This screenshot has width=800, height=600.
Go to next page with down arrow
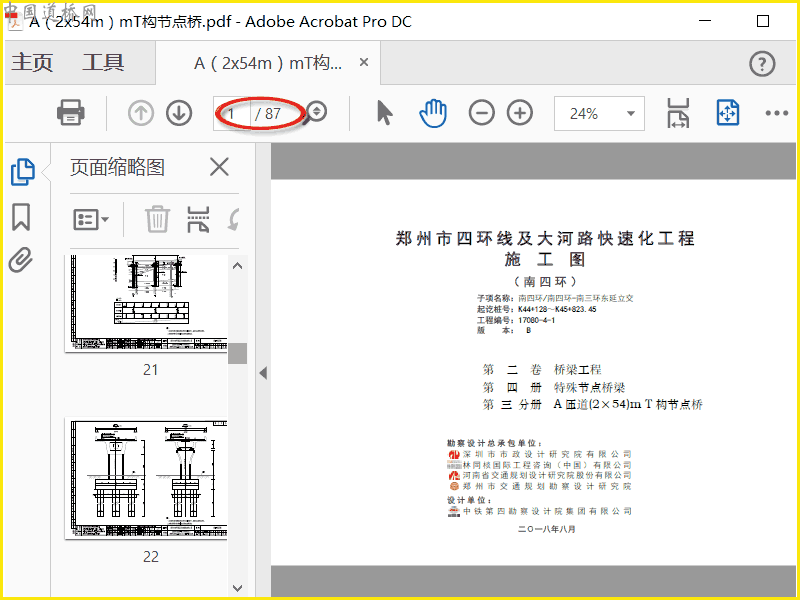pyautogui.click(x=179, y=113)
